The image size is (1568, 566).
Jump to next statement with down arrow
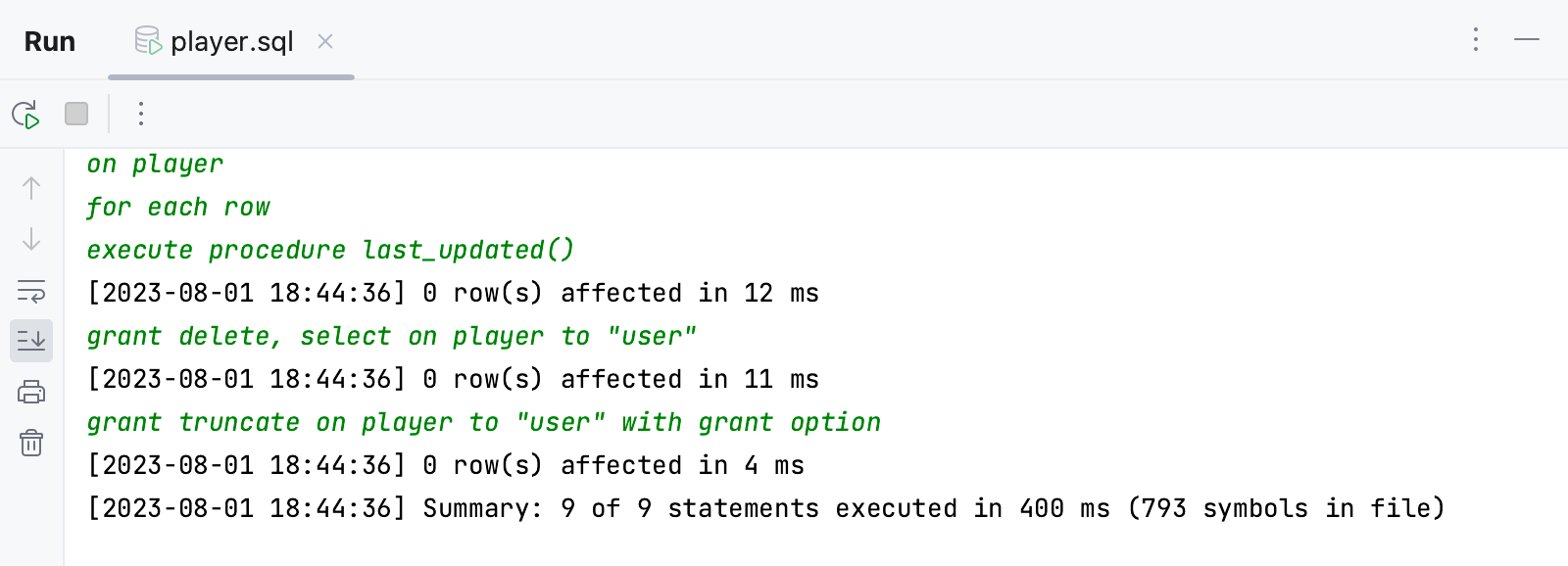click(30, 240)
